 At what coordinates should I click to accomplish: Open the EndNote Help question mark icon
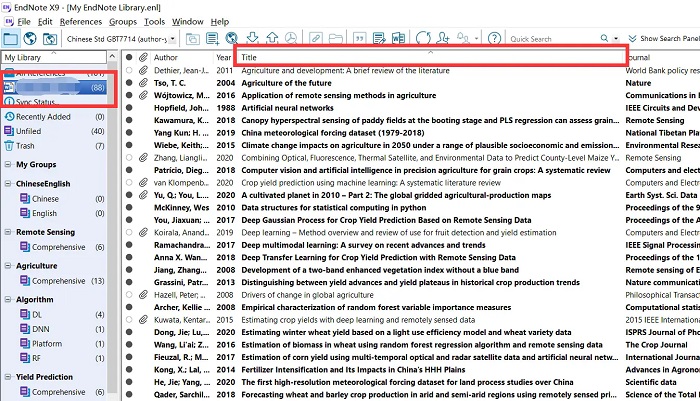(494, 38)
